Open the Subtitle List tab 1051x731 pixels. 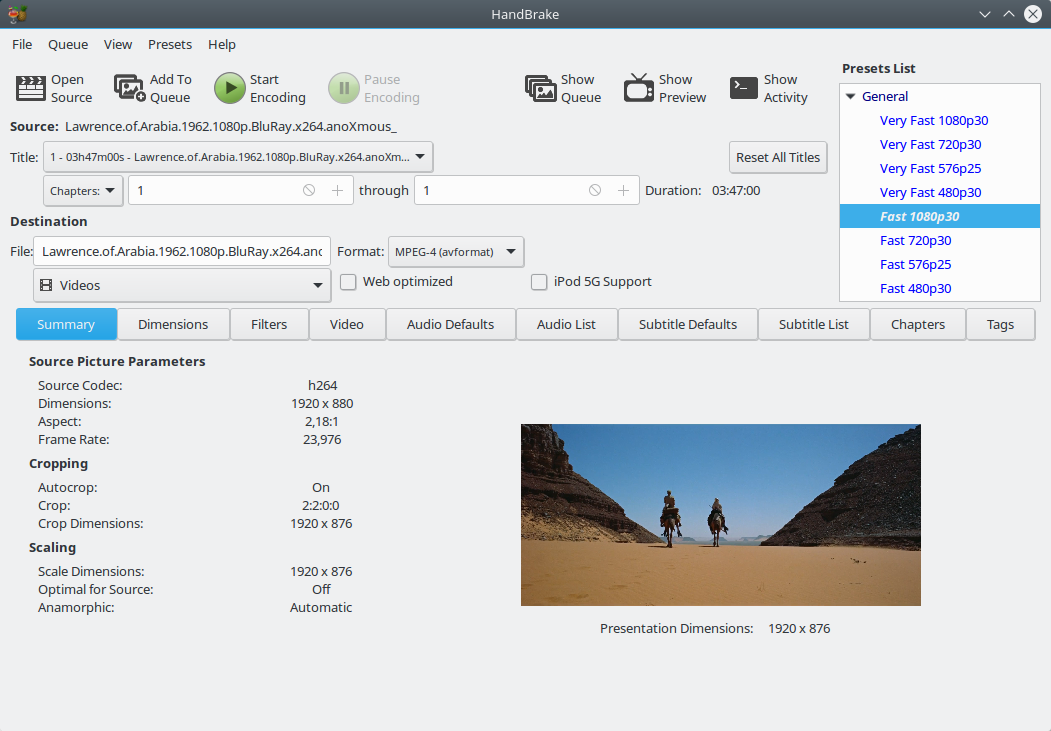point(814,324)
